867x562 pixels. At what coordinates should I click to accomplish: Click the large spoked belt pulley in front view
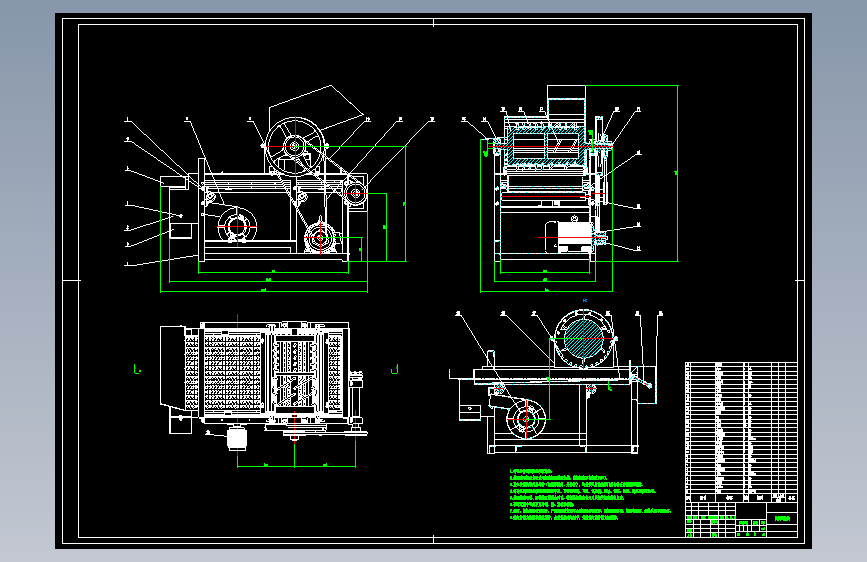point(294,147)
